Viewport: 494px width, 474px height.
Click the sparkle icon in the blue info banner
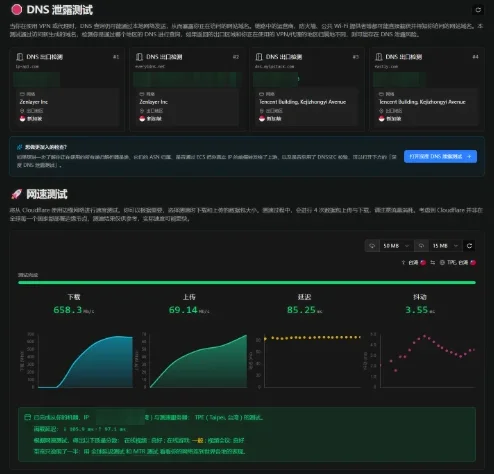[x=20, y=147]
